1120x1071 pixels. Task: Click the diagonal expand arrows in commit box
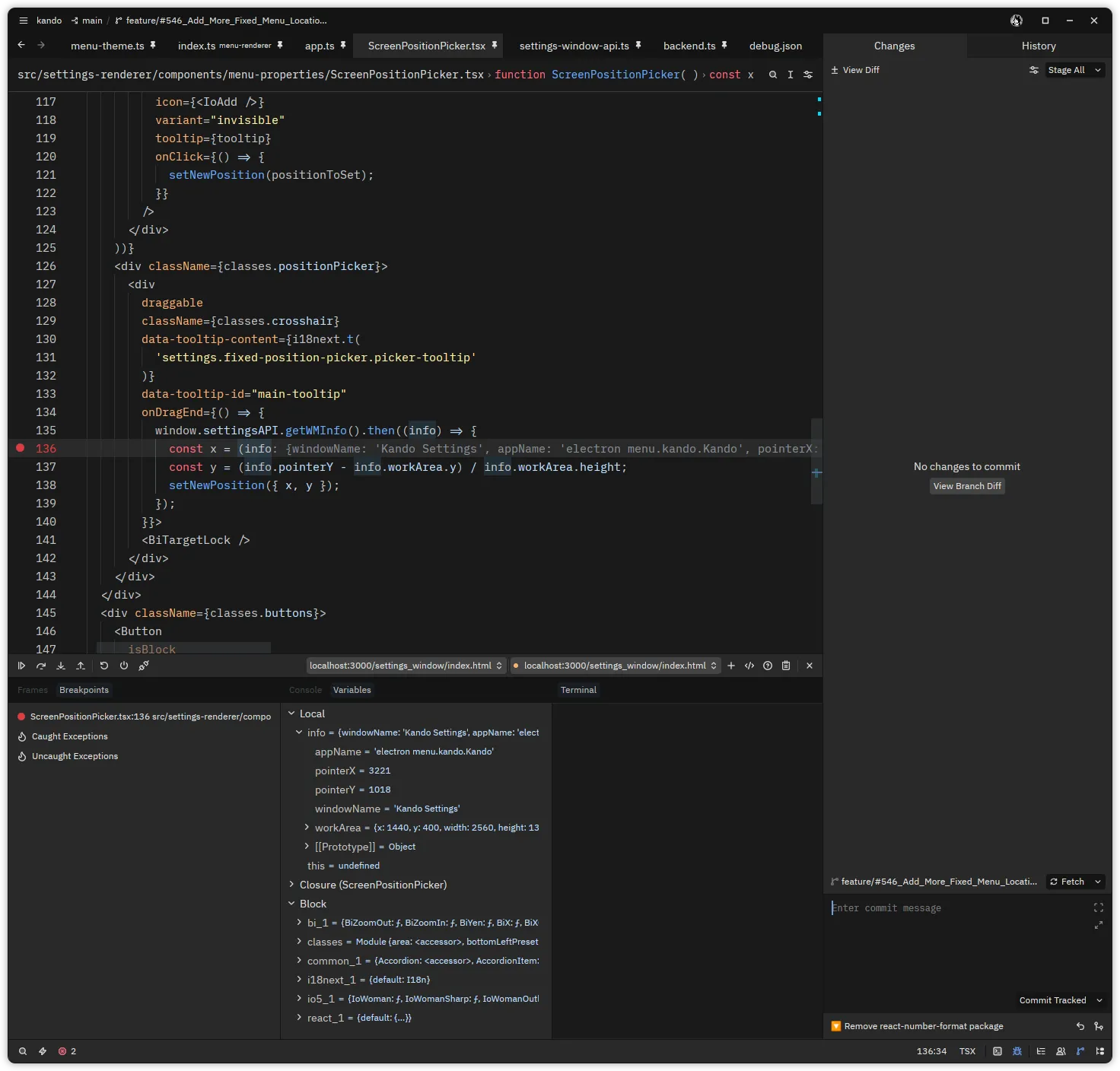coord(1099,925)
